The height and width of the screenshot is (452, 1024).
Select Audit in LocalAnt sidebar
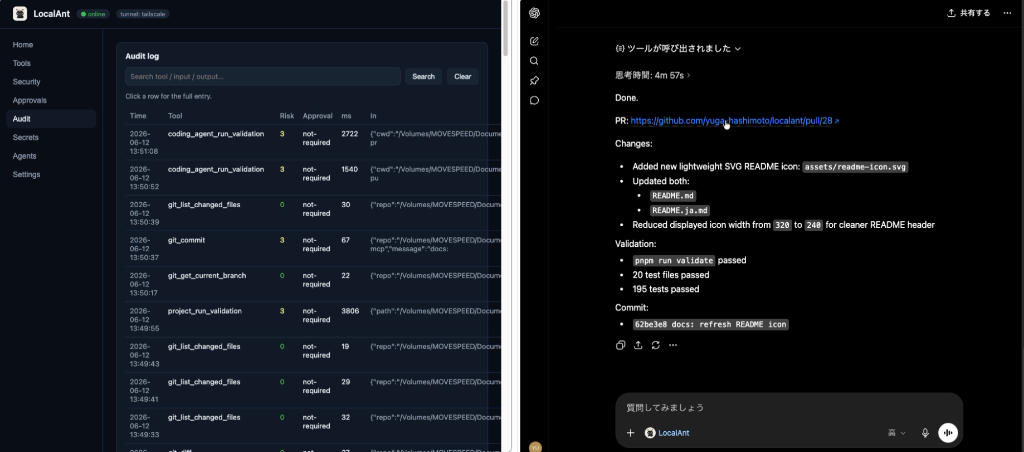point(51,119)
